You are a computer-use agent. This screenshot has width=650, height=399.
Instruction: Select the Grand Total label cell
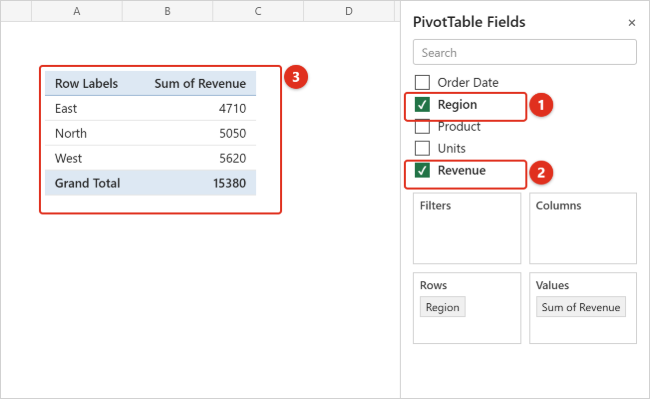click(87, 183)
